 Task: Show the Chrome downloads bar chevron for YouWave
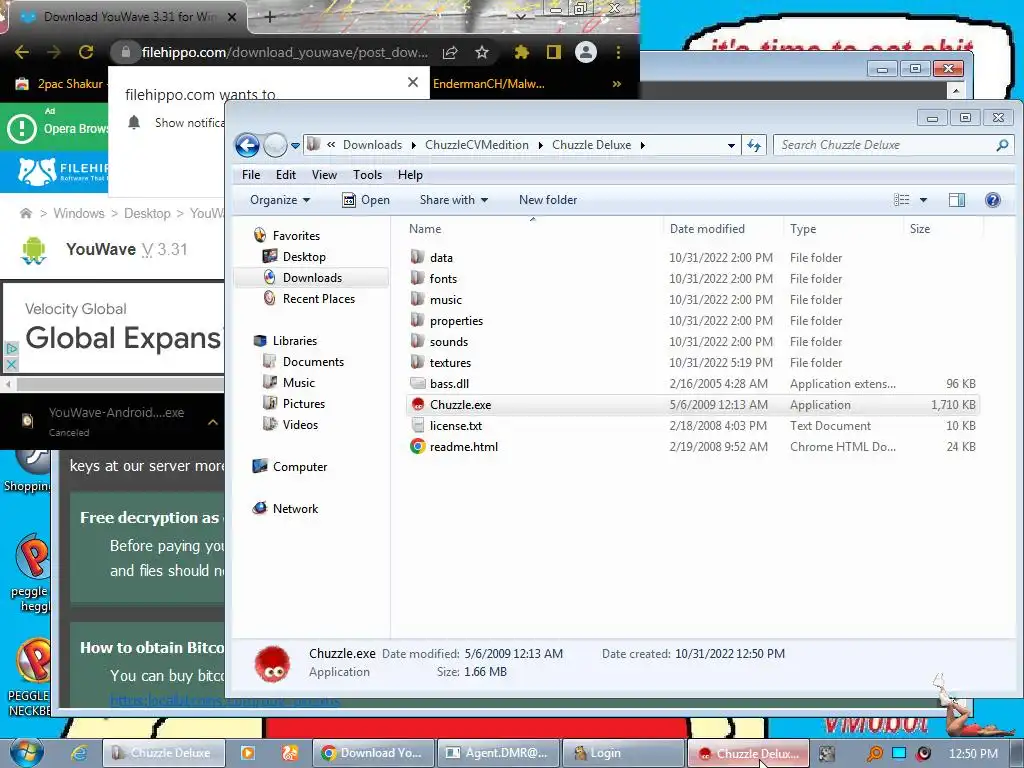(x=213, y=423)
